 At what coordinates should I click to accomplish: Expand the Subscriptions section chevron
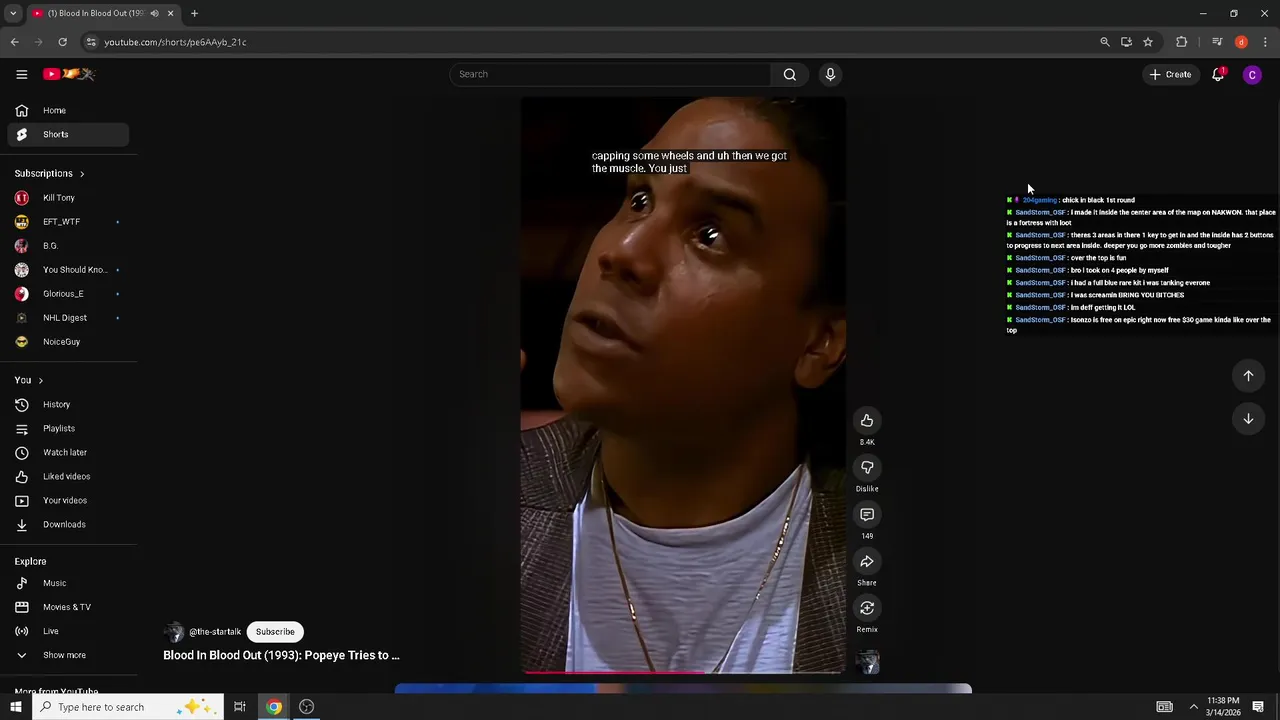82,174
